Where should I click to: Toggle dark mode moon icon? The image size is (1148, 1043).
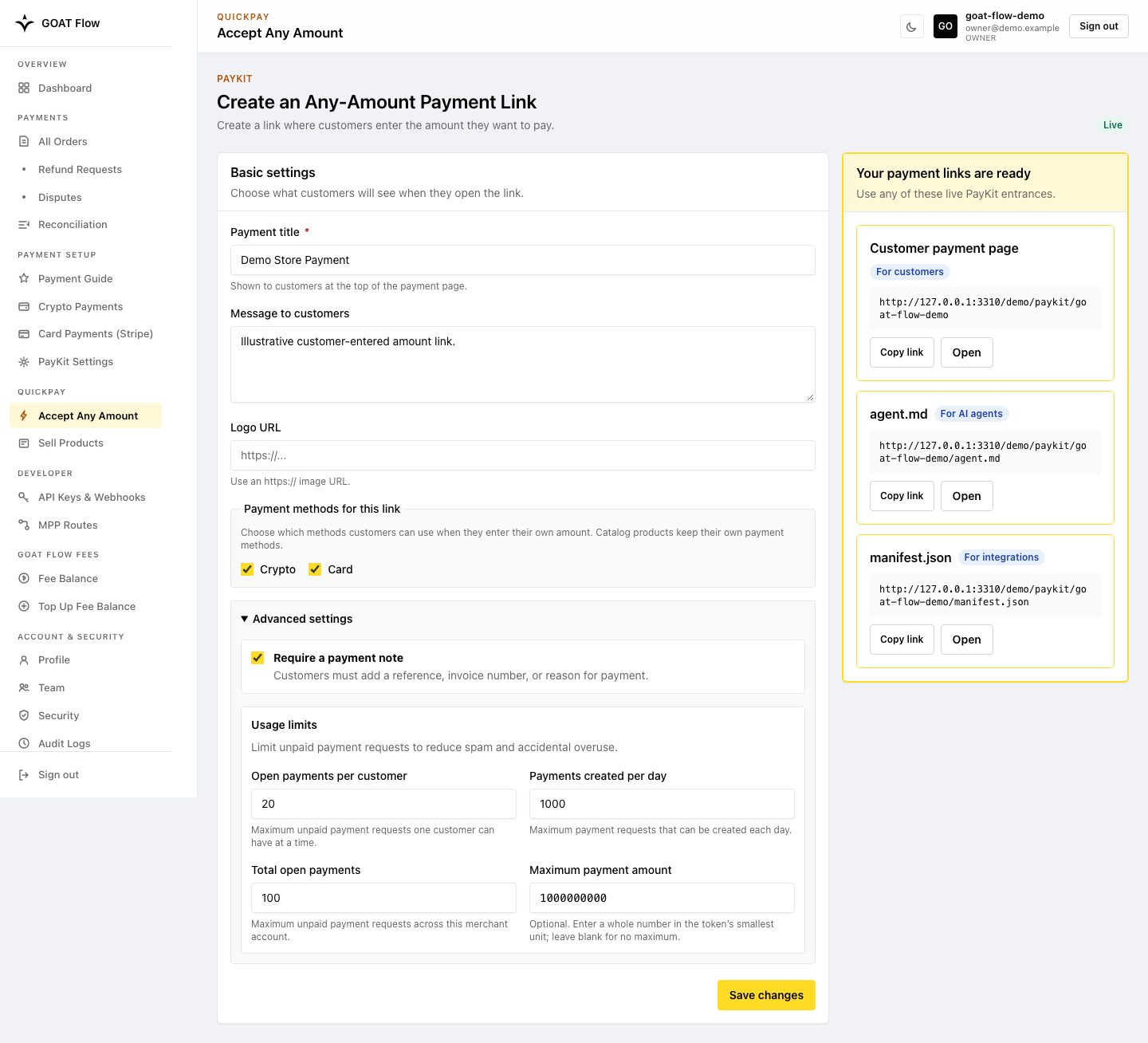[x=911, y=26]
